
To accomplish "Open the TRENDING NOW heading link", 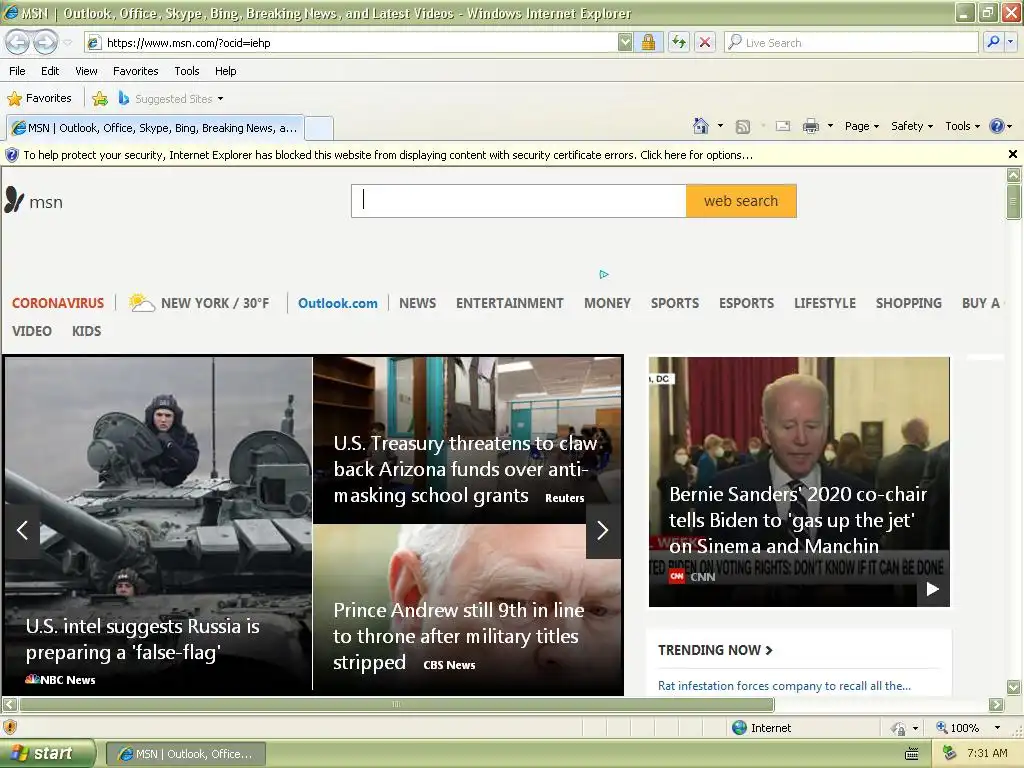I will (715, 650).
